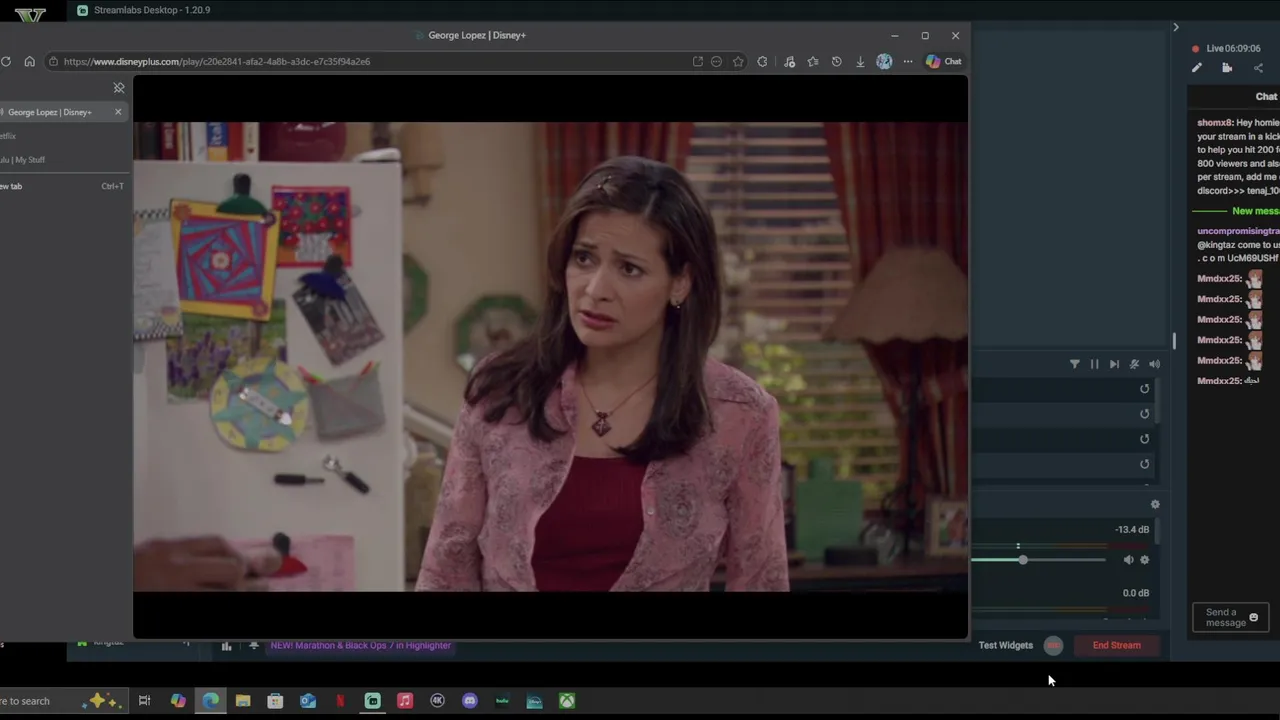1280x720 pixels.
Task: Select the Chat tab in Streamlabs
Action: (1266, 96)
